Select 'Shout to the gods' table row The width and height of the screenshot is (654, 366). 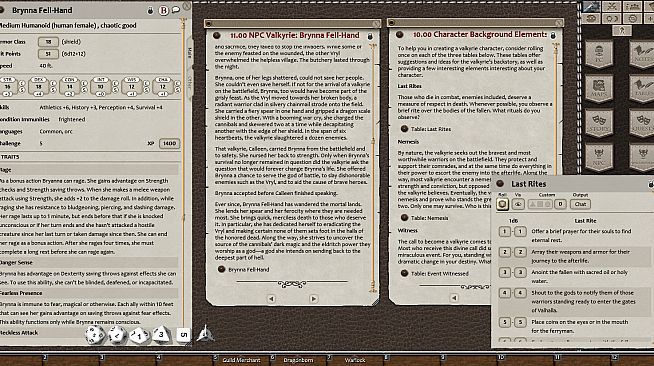[x=574, y=301]
